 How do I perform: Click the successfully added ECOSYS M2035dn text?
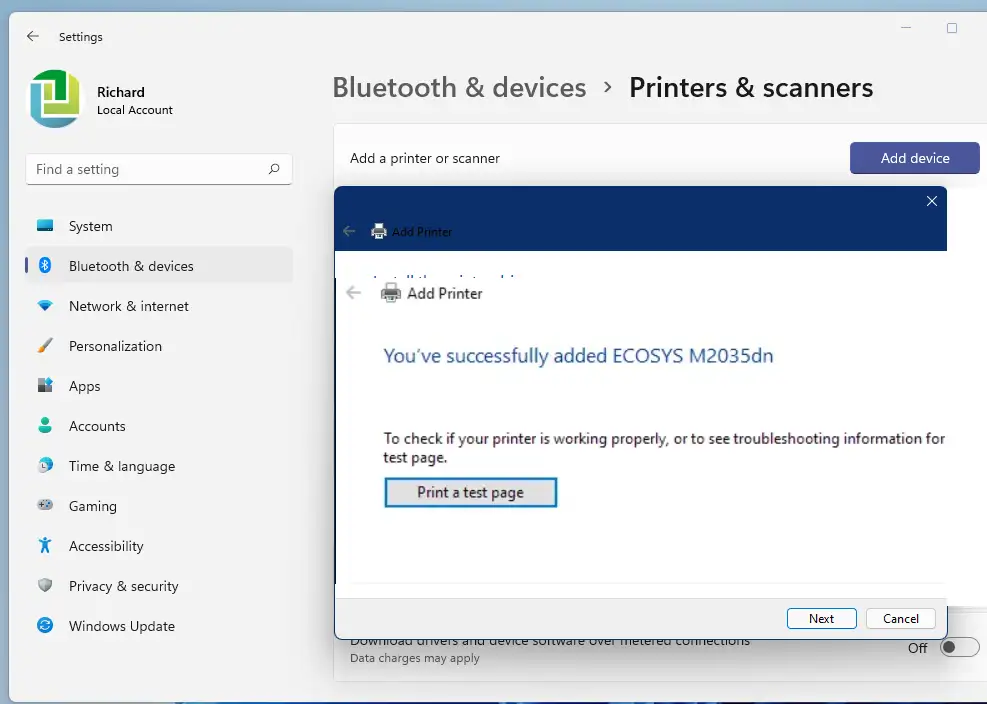pyautogui.click(x=578, y=356)
